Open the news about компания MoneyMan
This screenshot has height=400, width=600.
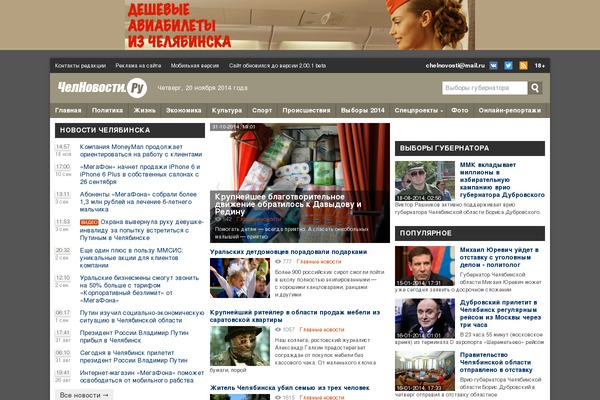pos(141,151)
